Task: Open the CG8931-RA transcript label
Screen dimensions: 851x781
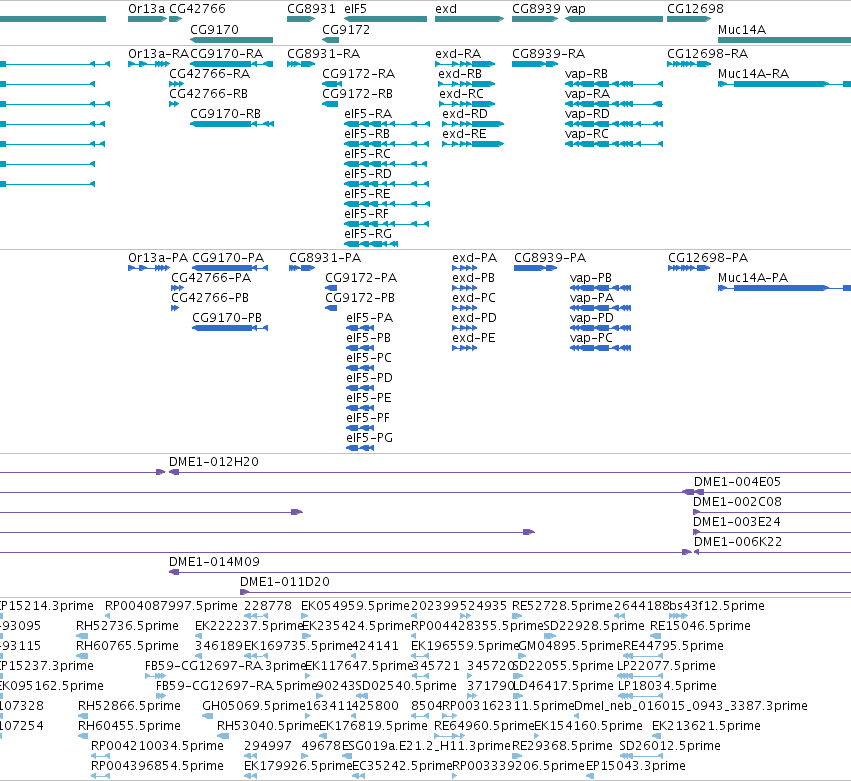Action: [x=323, y=54]
